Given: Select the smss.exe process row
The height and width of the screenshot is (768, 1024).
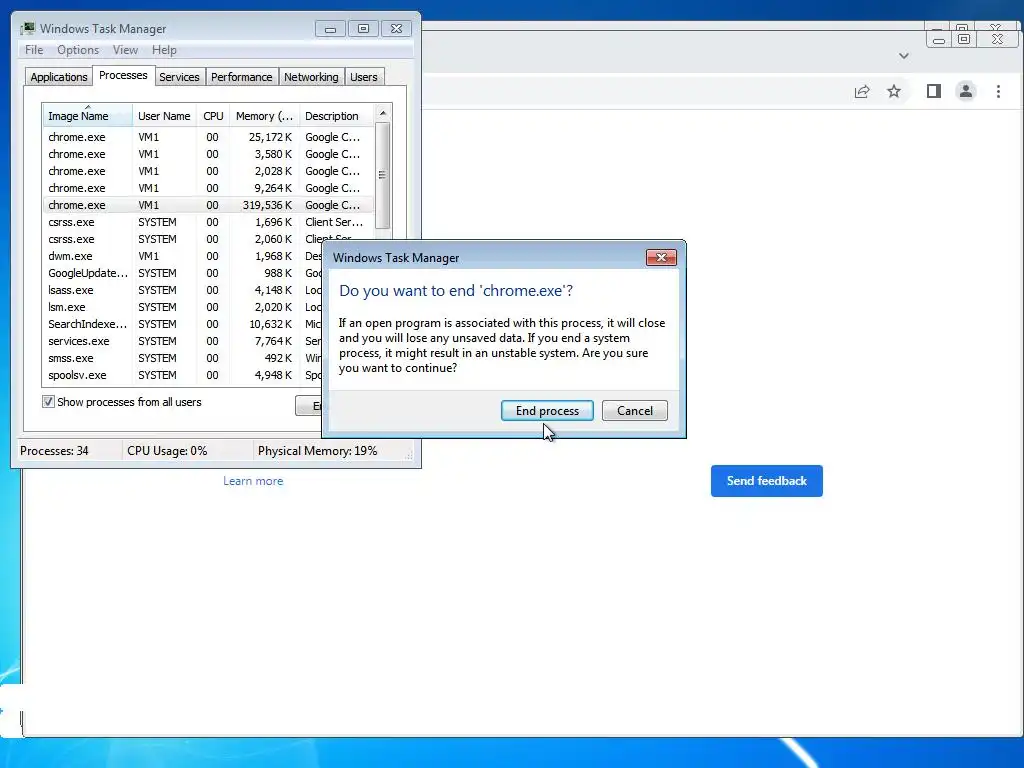Looking at the screenshot, I should (x=183, y=358).
